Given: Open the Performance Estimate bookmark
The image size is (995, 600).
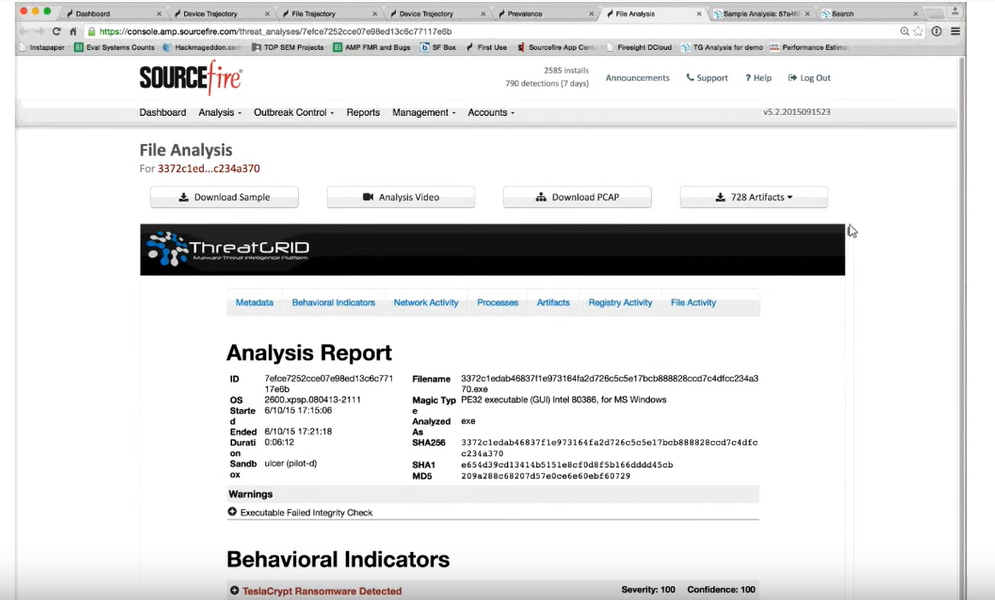Looking at the screenshot, I should click(x=809, y=48).
